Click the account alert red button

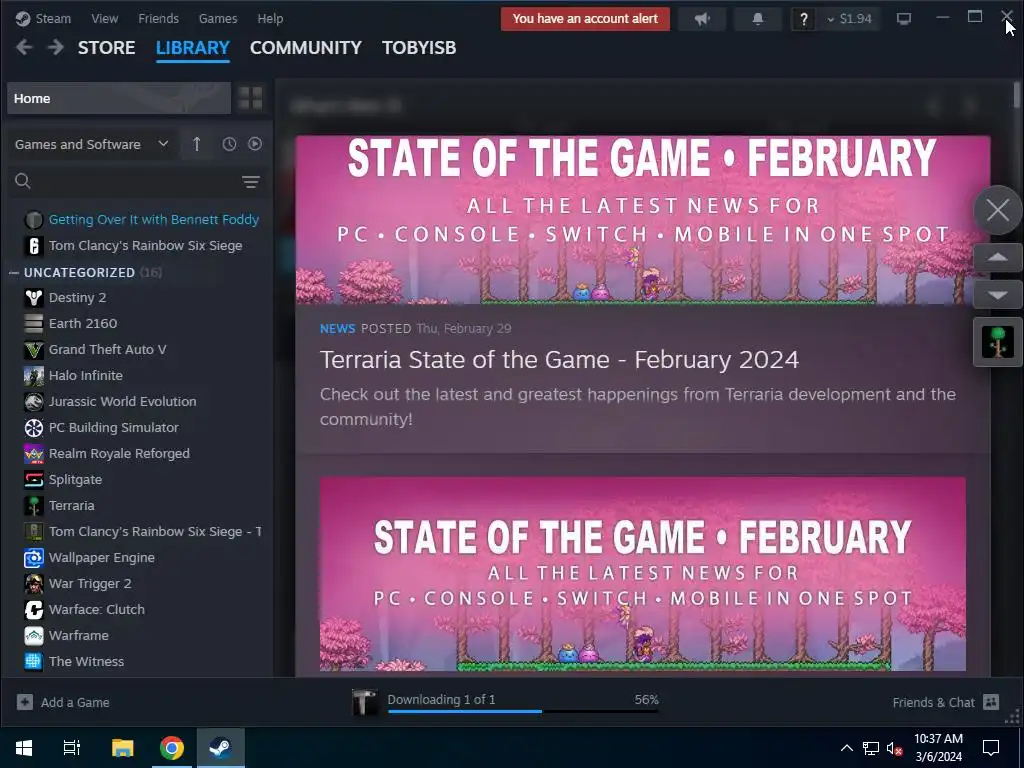coord(585,19)
